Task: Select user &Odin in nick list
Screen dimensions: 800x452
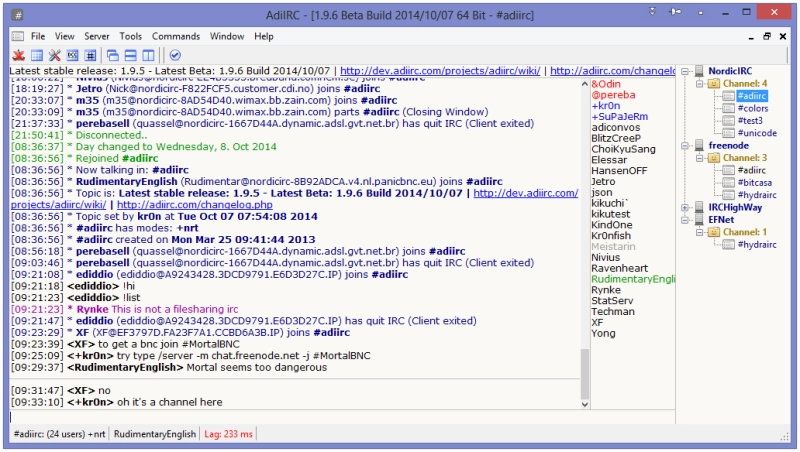Action: (x=606, y=84)
